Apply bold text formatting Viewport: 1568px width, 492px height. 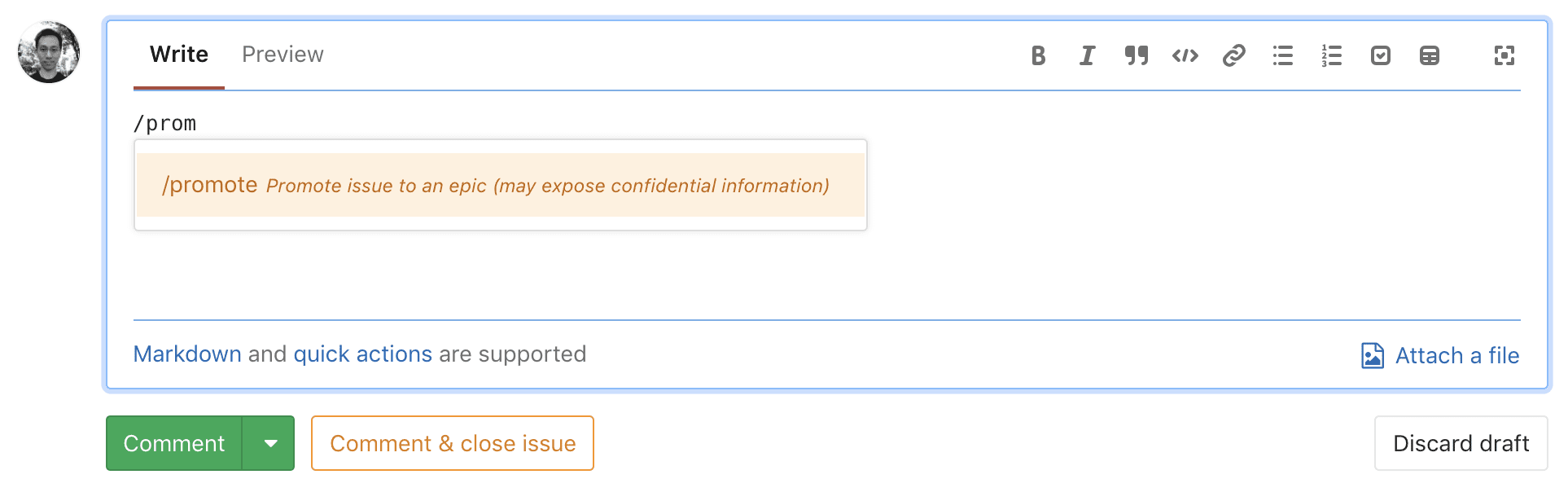pyautogui.click(x=1038, y=55)
